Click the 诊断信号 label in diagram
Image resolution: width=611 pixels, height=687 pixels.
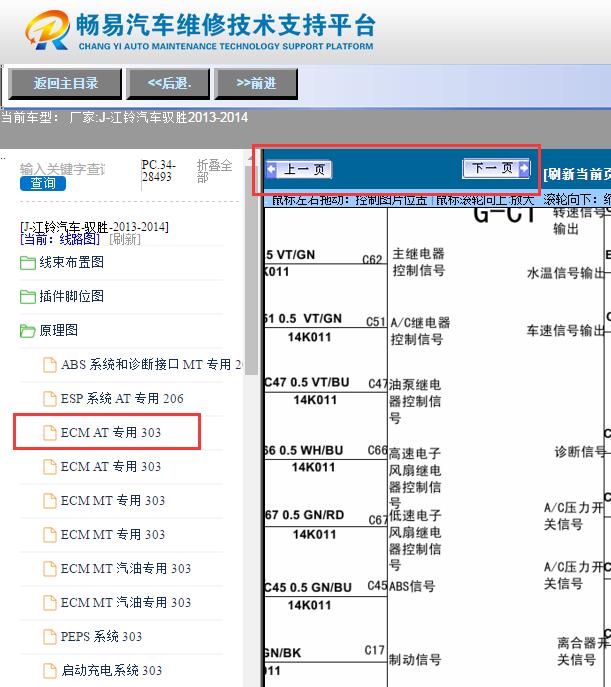(x=580, y=452)
